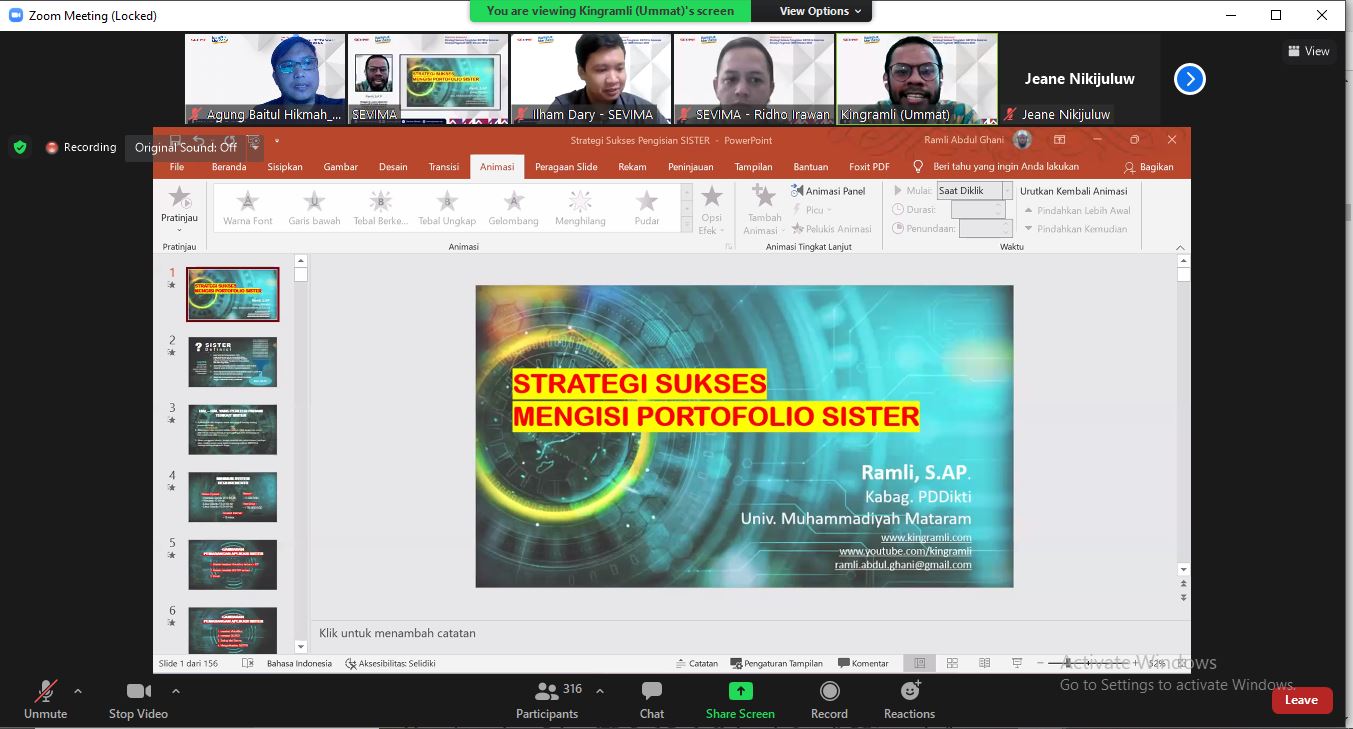Select slide 4 thumbnail in panel

(233, 497)
